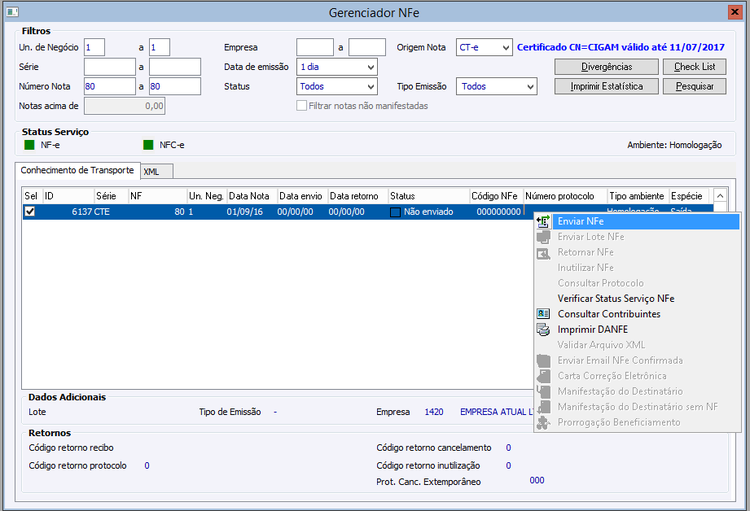The image size is (750, 511).
Task: Click the first Un. de Negócio field
Action: [94, 47]
